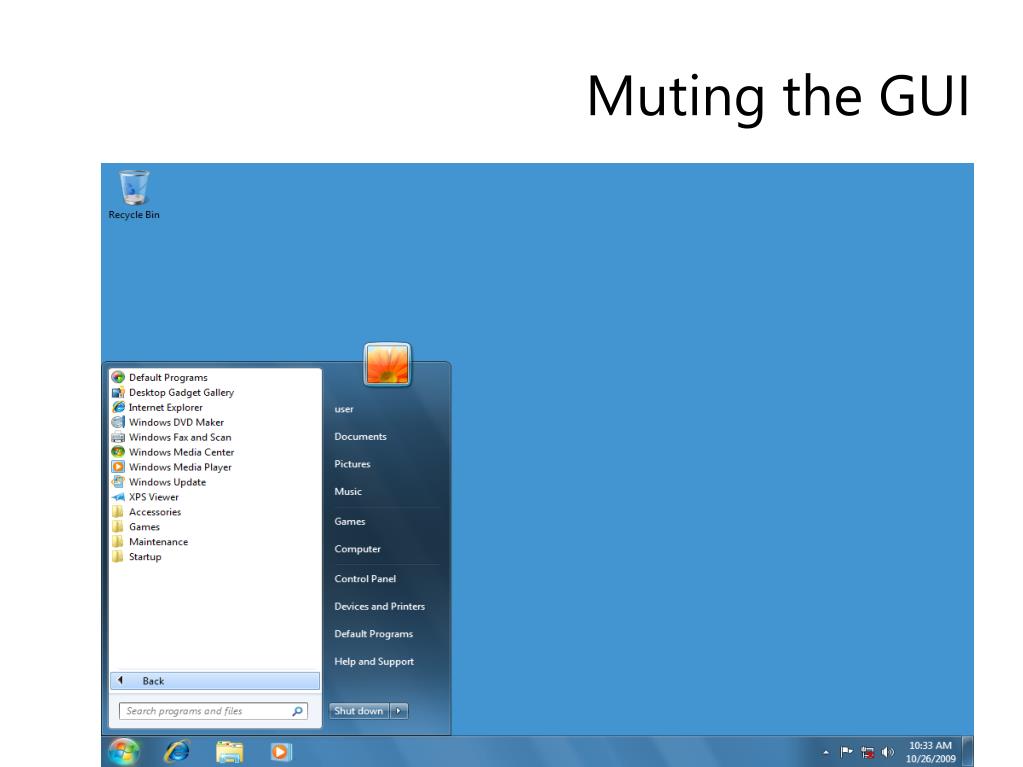
Task: Click the Windows Media Center icon
Action: [118, 452]
